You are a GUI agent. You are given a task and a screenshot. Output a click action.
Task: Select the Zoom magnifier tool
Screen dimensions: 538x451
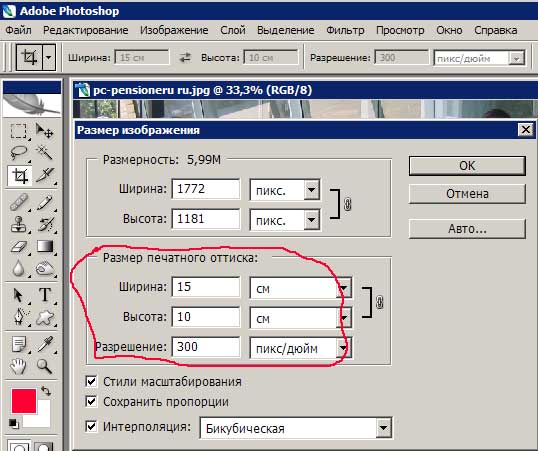(x=45, y=366)
